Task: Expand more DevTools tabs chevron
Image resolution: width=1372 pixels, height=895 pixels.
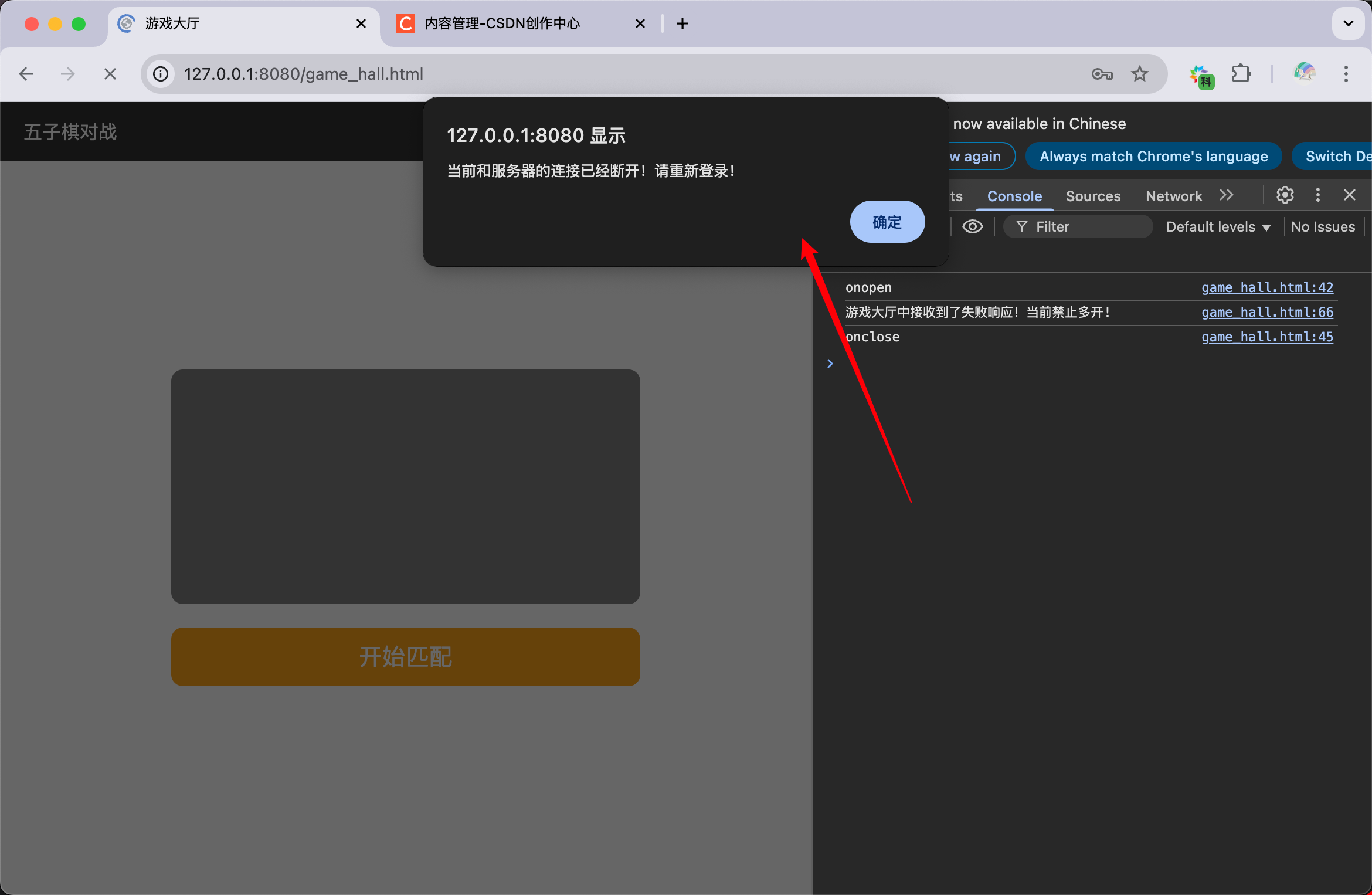Action: pyautogui.click(x=1226, y=195)
